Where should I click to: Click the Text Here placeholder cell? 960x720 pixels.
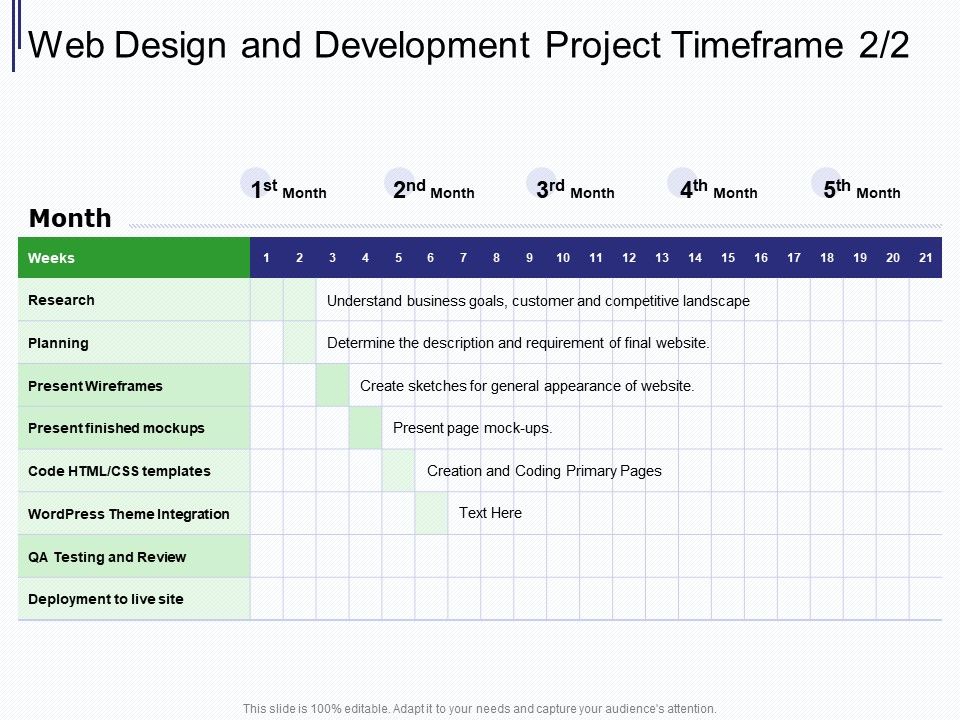(491, 513)
